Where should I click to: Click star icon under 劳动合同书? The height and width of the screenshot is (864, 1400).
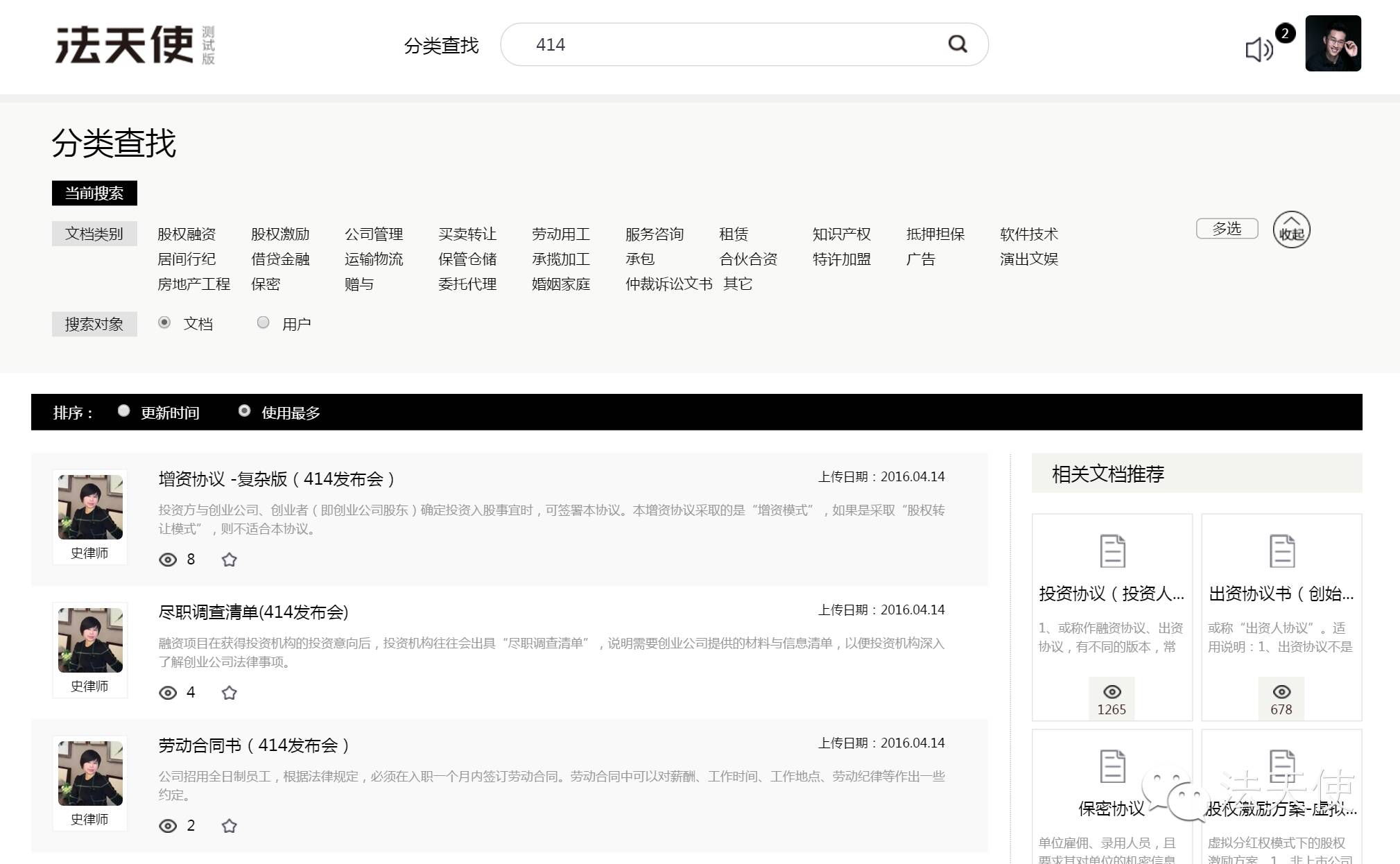(230, 826)
